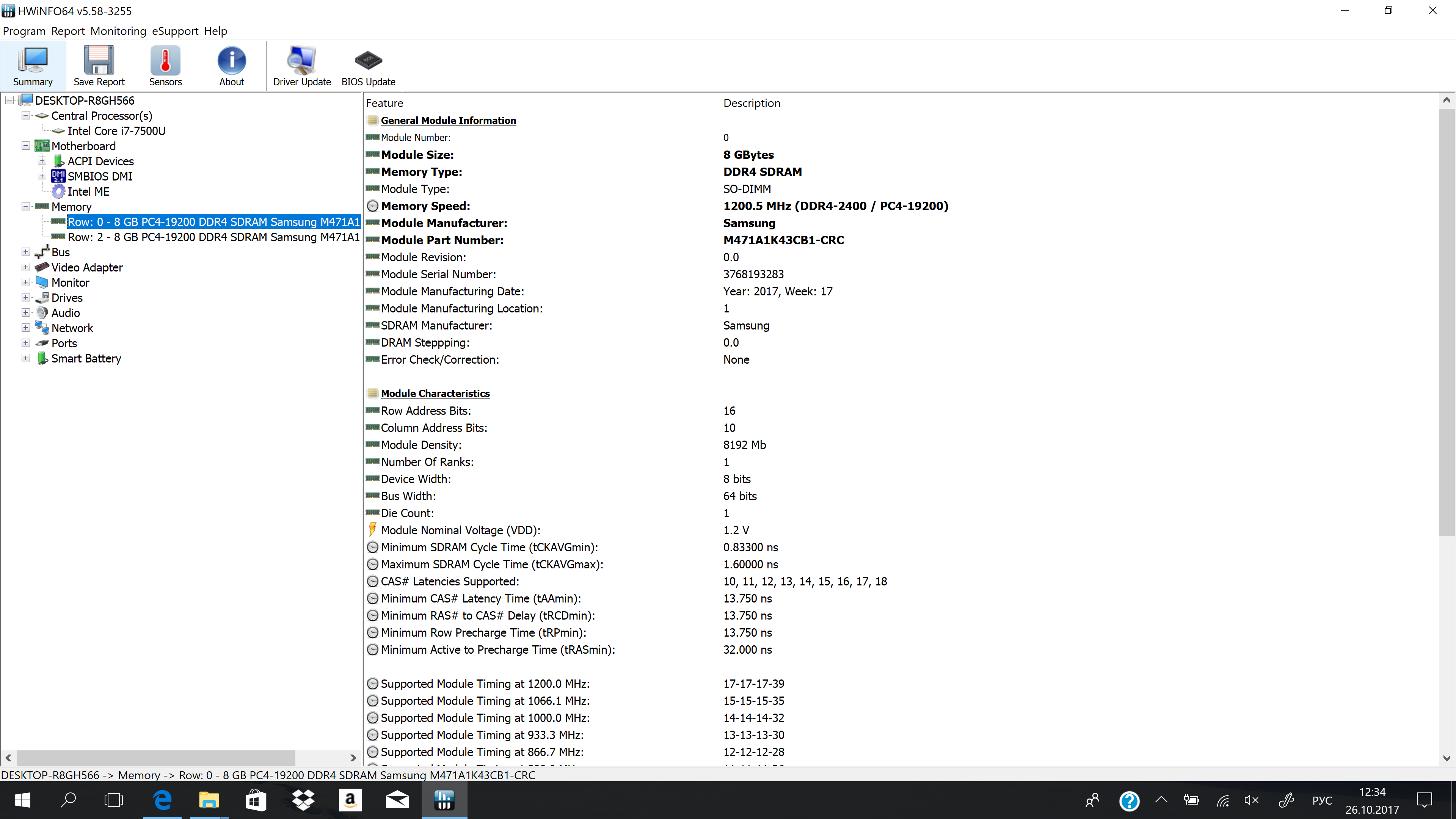Open Microsoft Edge from the taskbar
1456x819 pixels.
coord(163,800)
